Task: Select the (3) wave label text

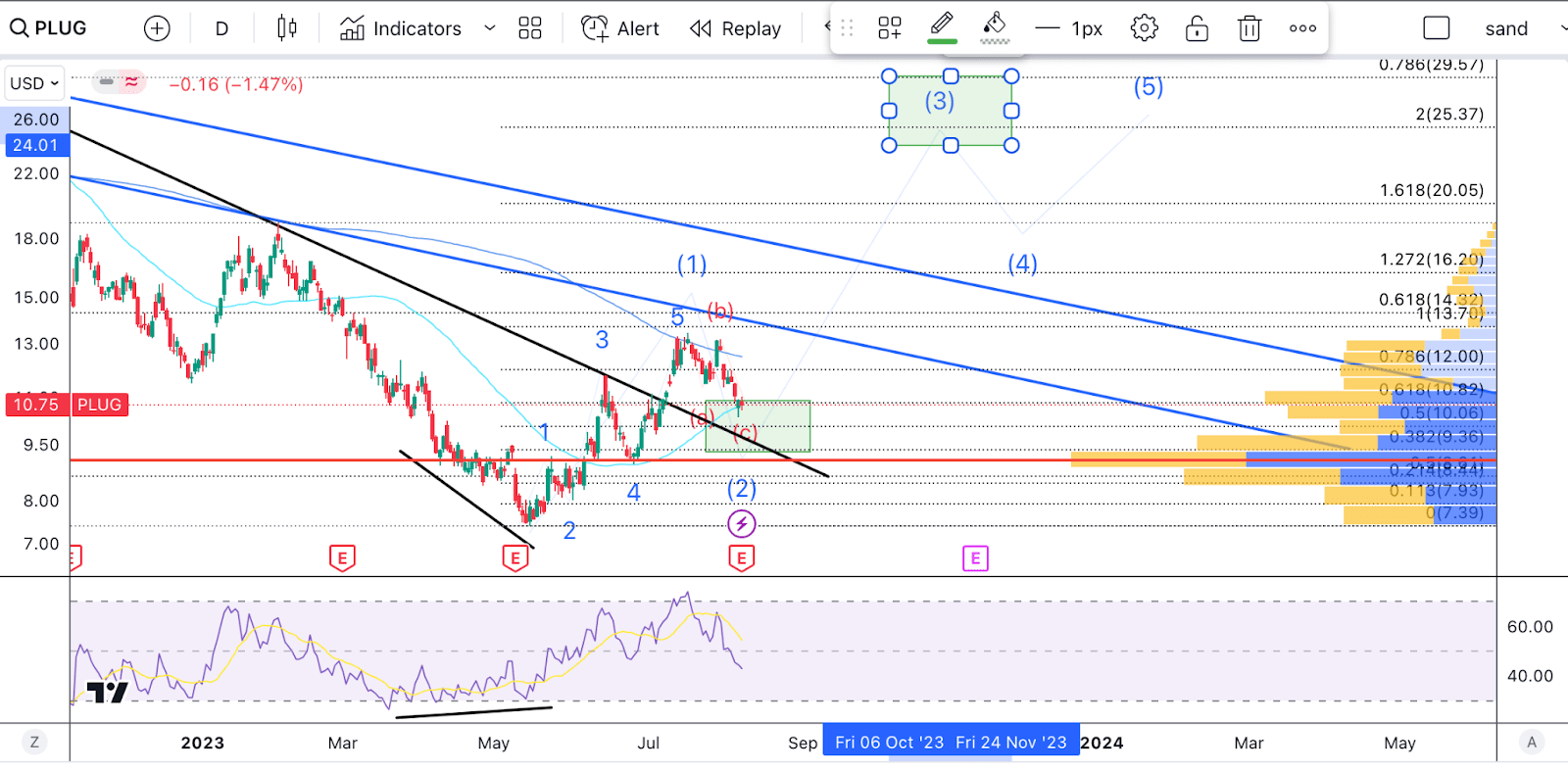Action: pos(940,101)
